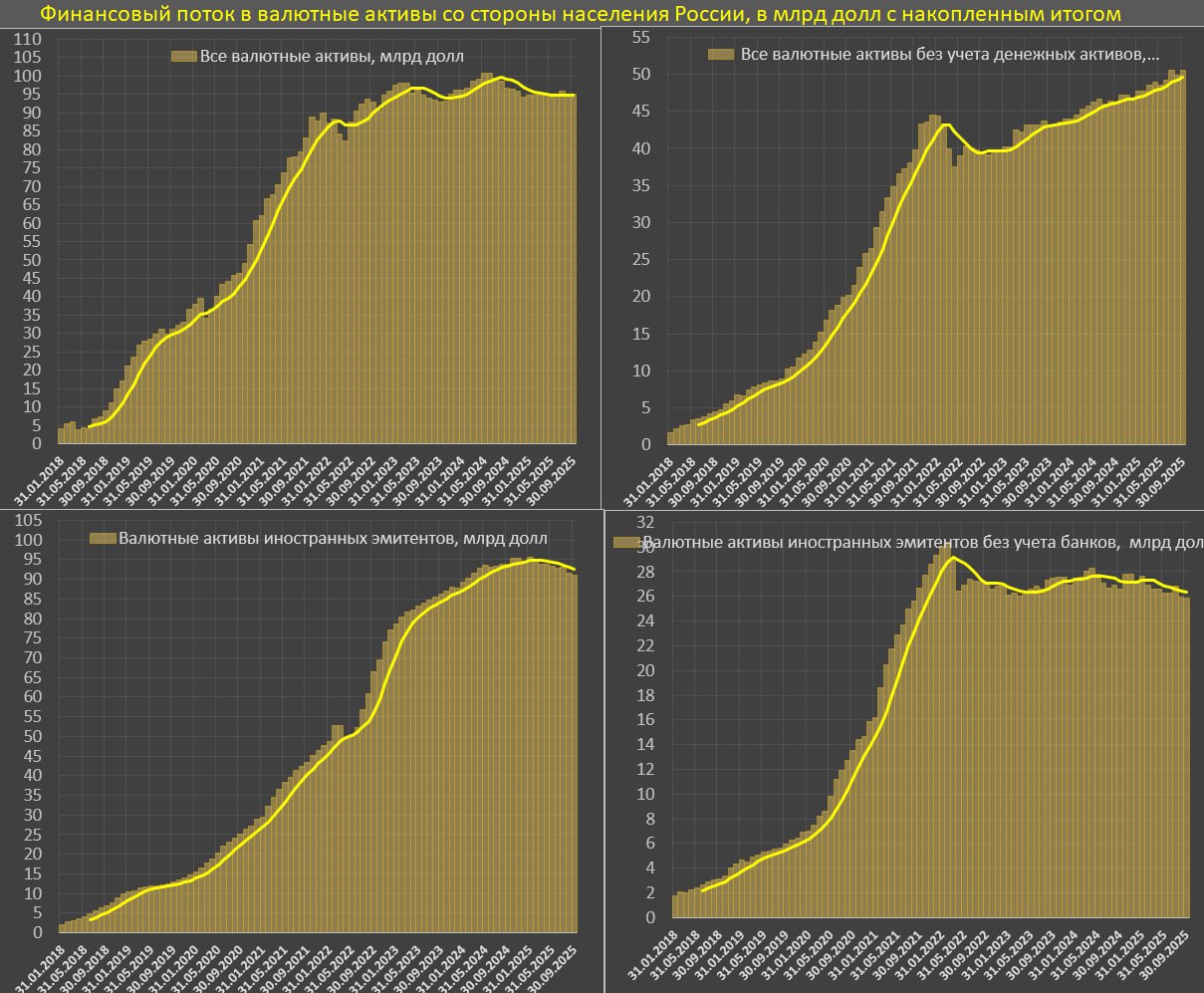
Task: Click the 110 label on top-left chart axis
Action: (28, 39)
